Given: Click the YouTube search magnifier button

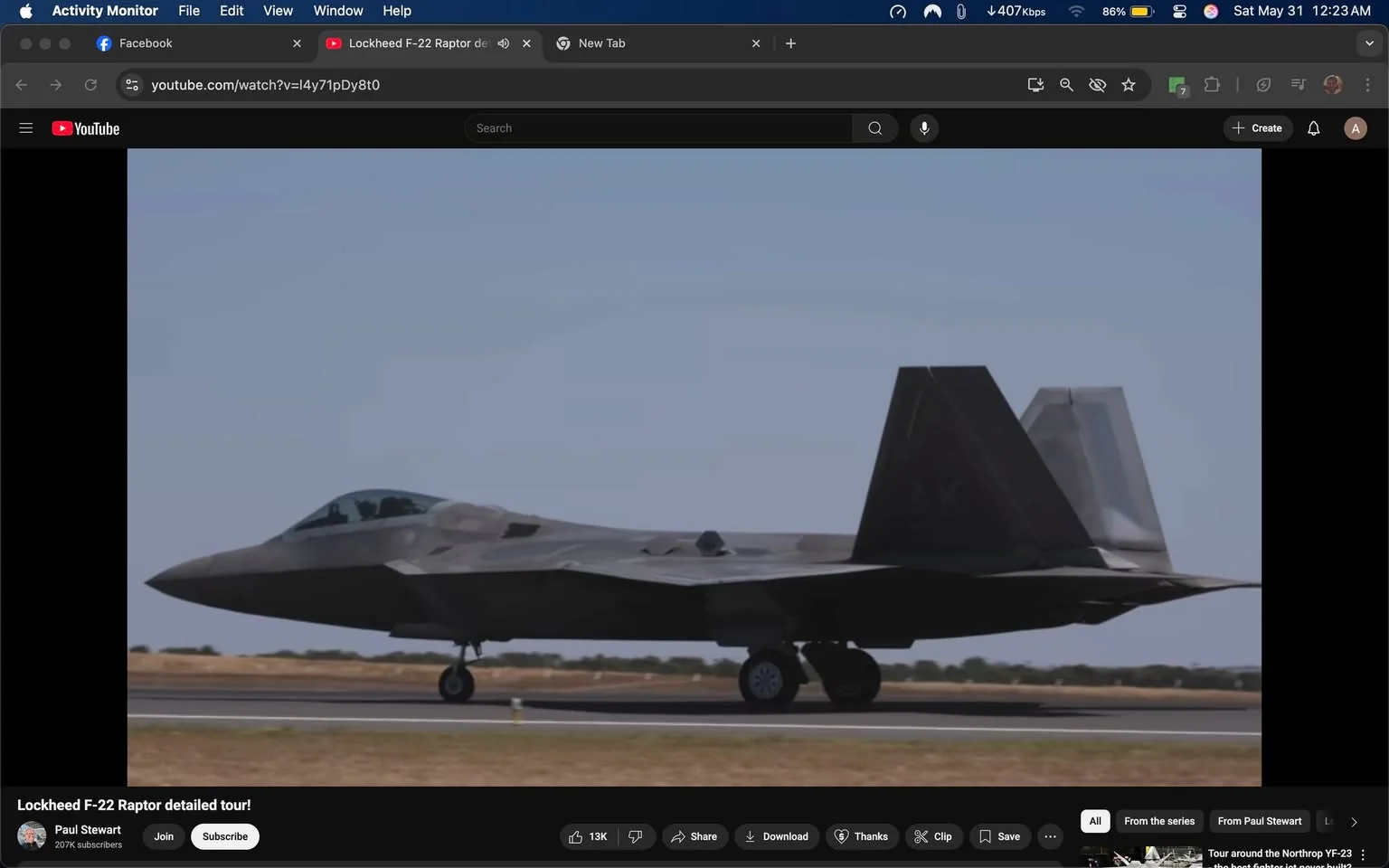Looking at the screenshot, I should pyautogui.click(x=874, y=128).
